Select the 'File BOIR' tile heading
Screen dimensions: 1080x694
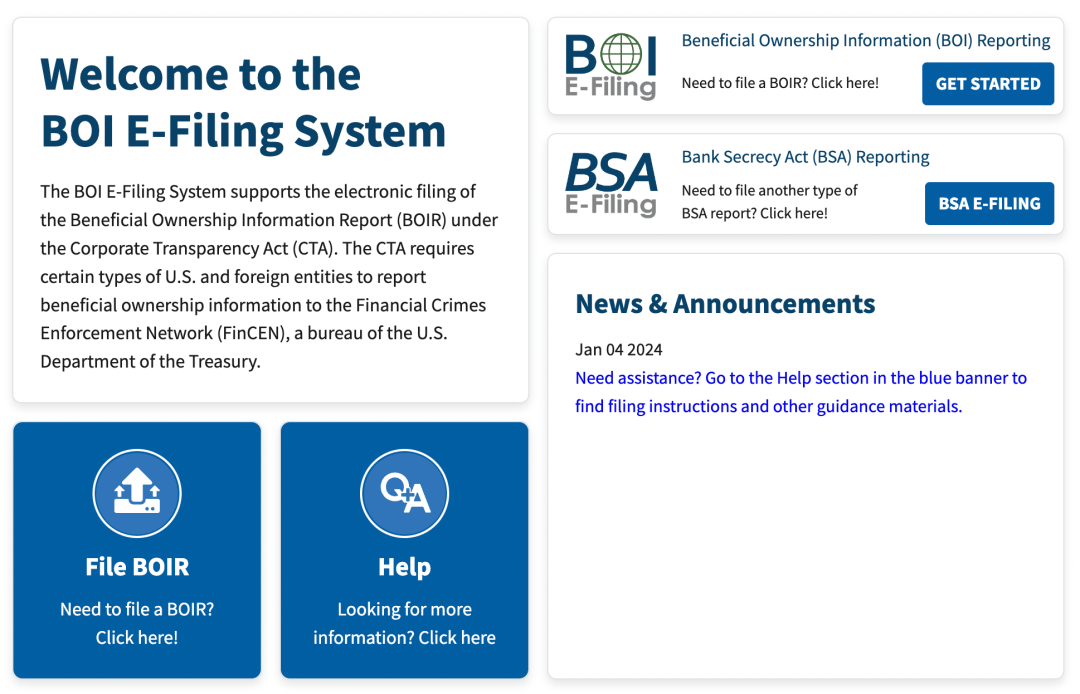tap(137, 566)
